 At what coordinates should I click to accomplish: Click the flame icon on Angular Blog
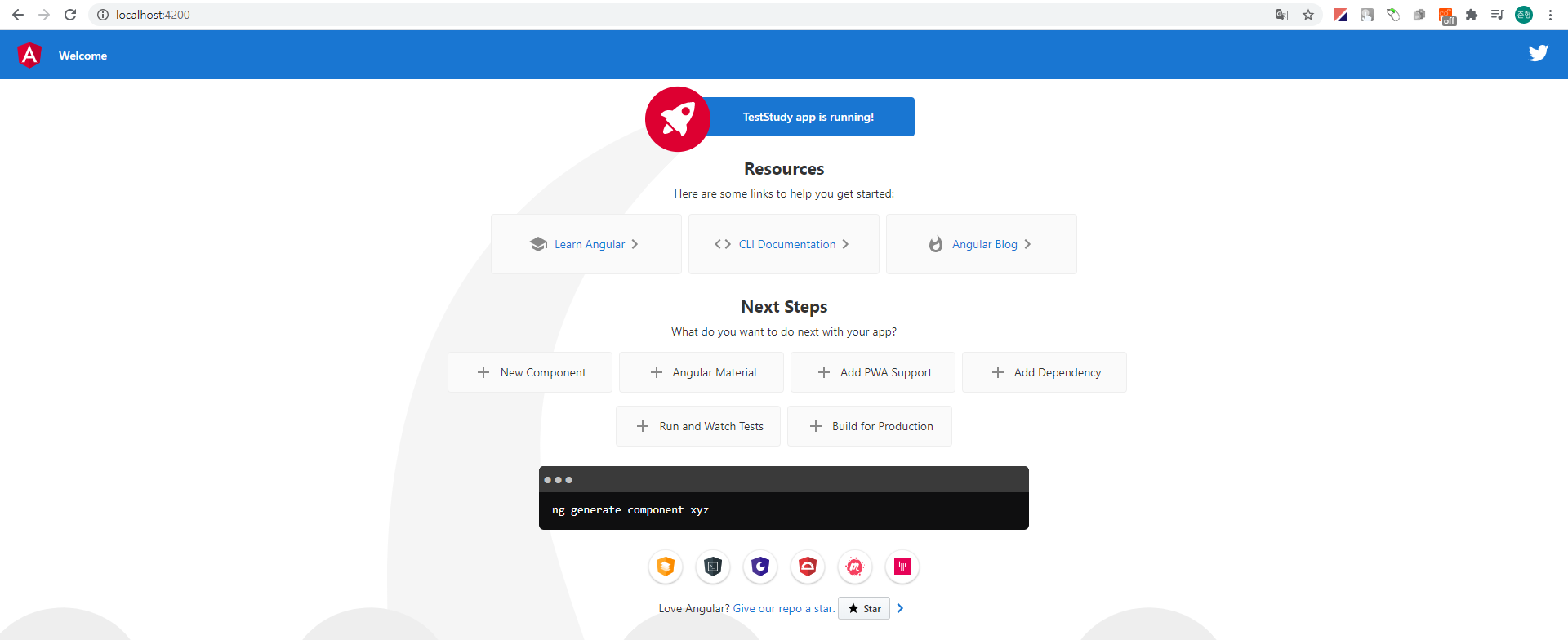pos(936,244)
